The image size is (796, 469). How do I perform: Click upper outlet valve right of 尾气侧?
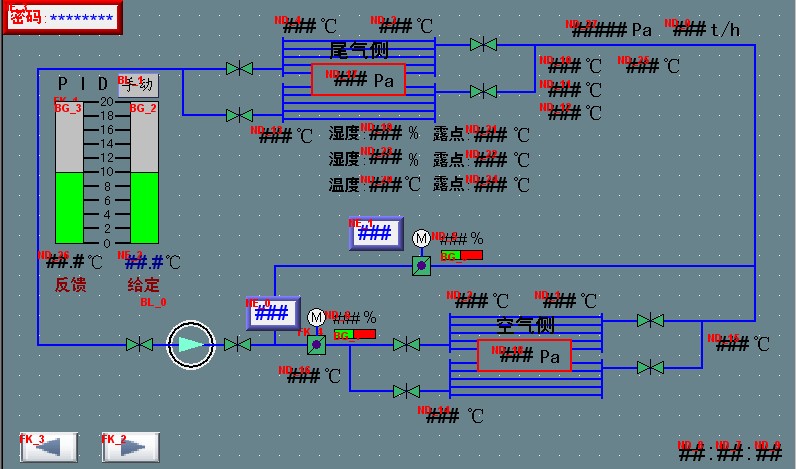pos(484,45)
